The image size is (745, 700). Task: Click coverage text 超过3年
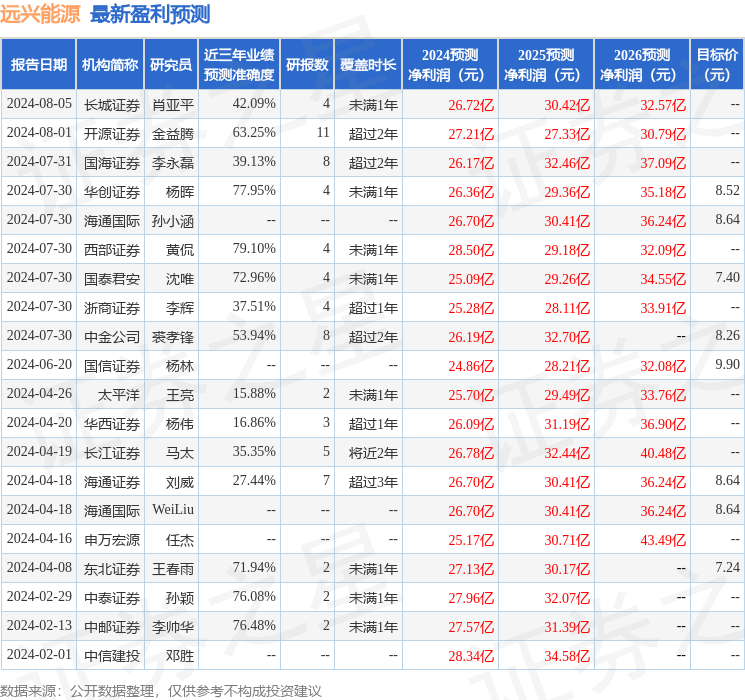click(373, 482)
